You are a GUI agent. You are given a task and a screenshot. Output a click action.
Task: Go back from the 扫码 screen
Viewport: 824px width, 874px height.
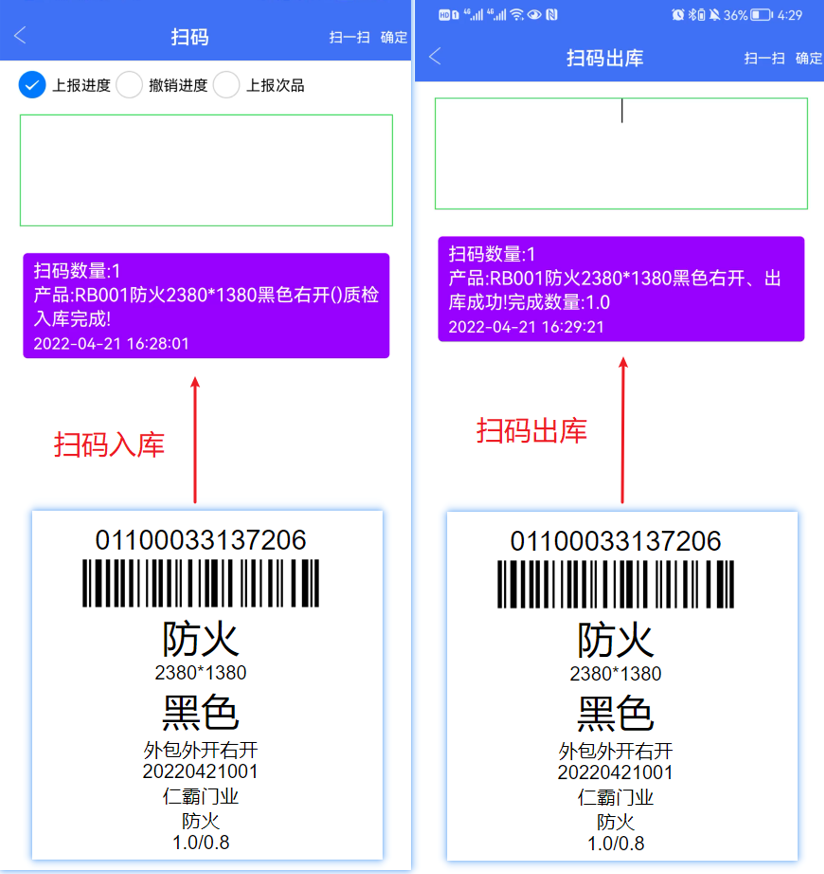[x=20, y=36]
